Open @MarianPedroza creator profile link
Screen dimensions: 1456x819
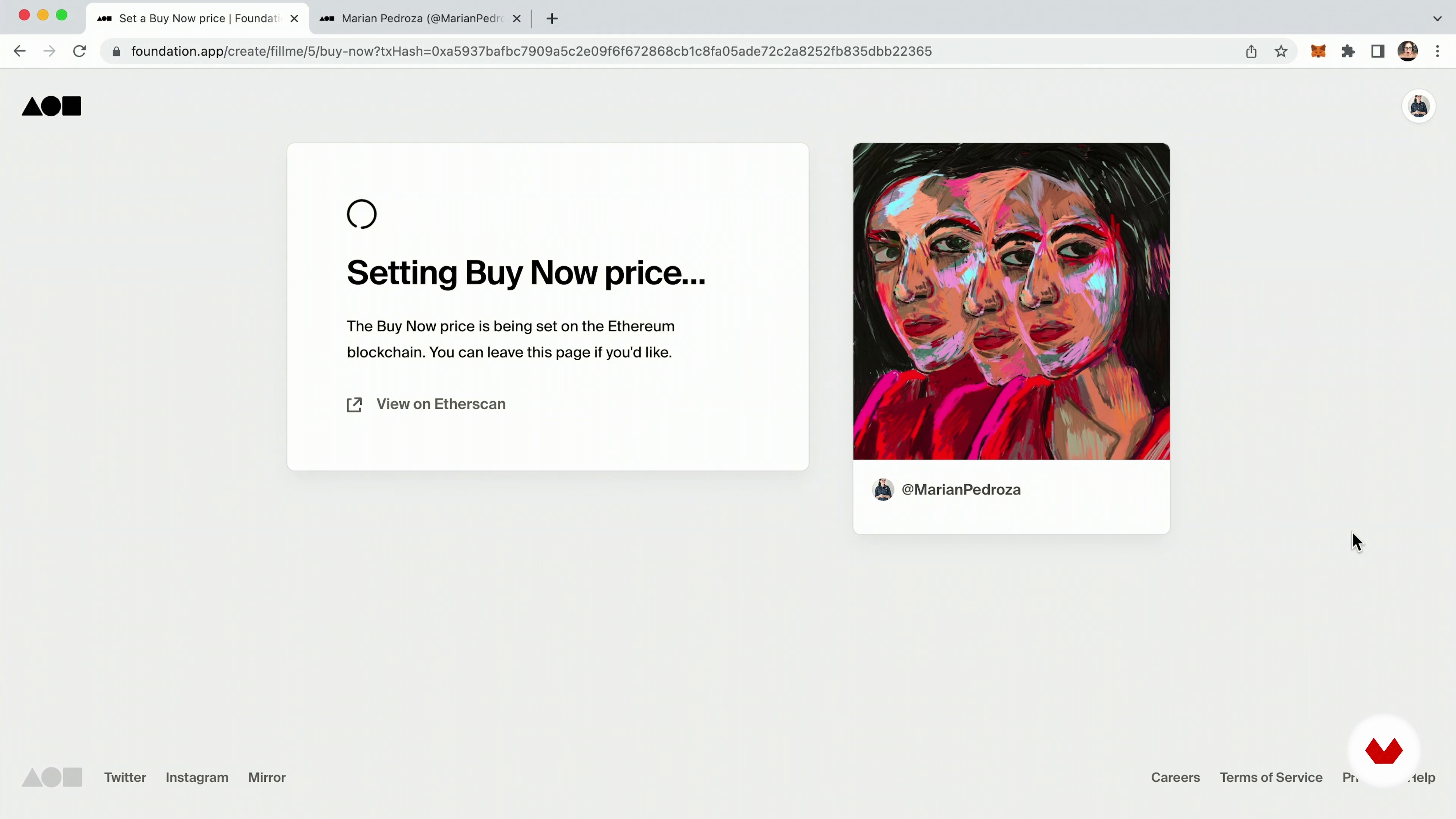pyautogui.click(x=961, y=490)
